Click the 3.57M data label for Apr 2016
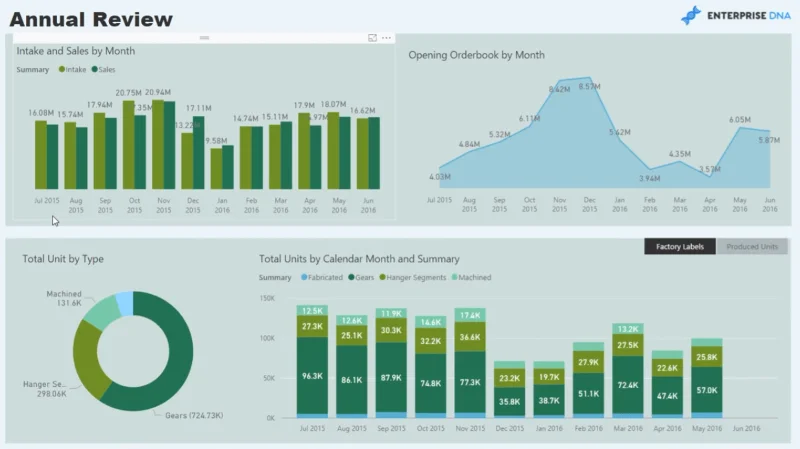 click(x=710, y=169)
